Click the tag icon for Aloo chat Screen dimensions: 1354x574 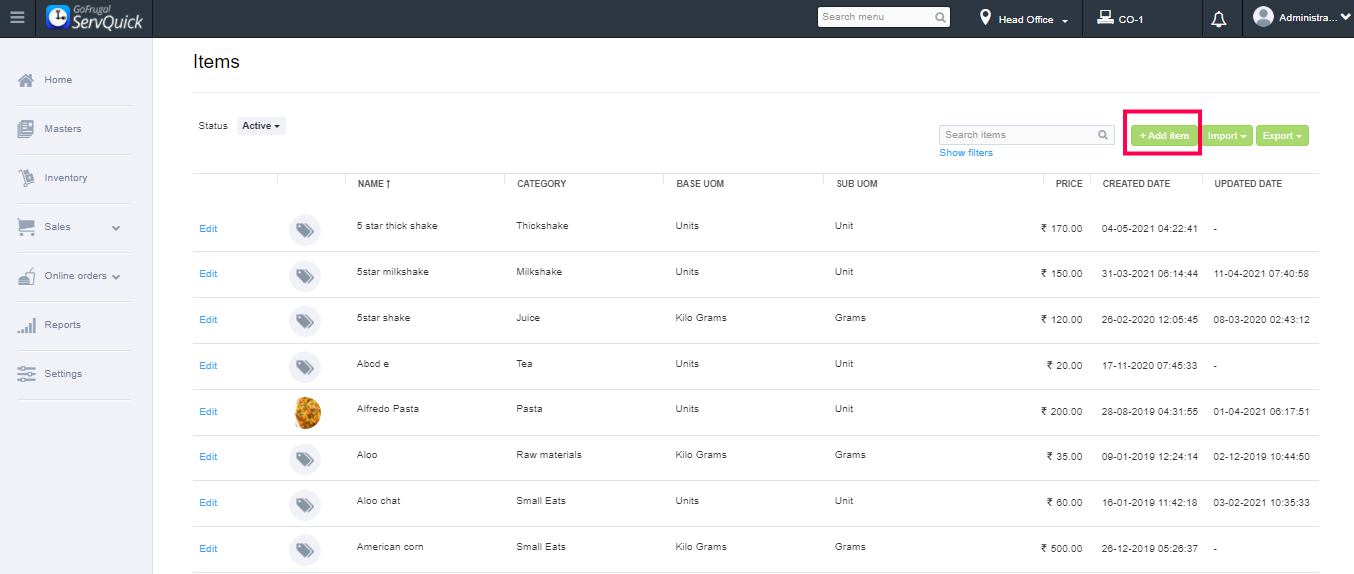tap(305, 503)
